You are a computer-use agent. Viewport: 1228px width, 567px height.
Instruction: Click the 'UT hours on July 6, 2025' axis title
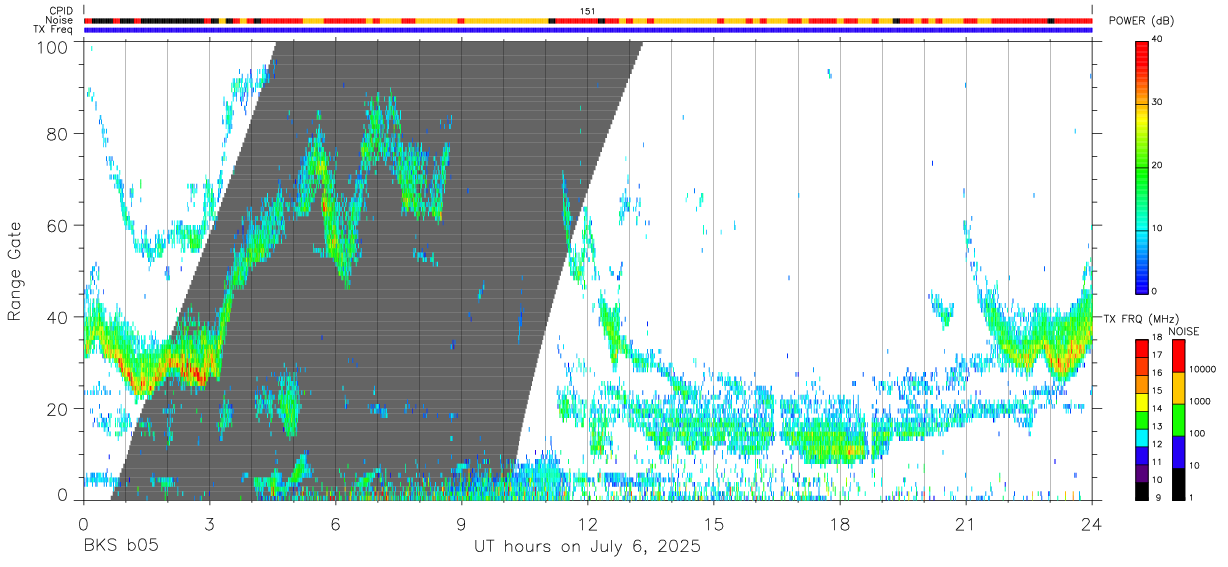(x=588, y=547)
